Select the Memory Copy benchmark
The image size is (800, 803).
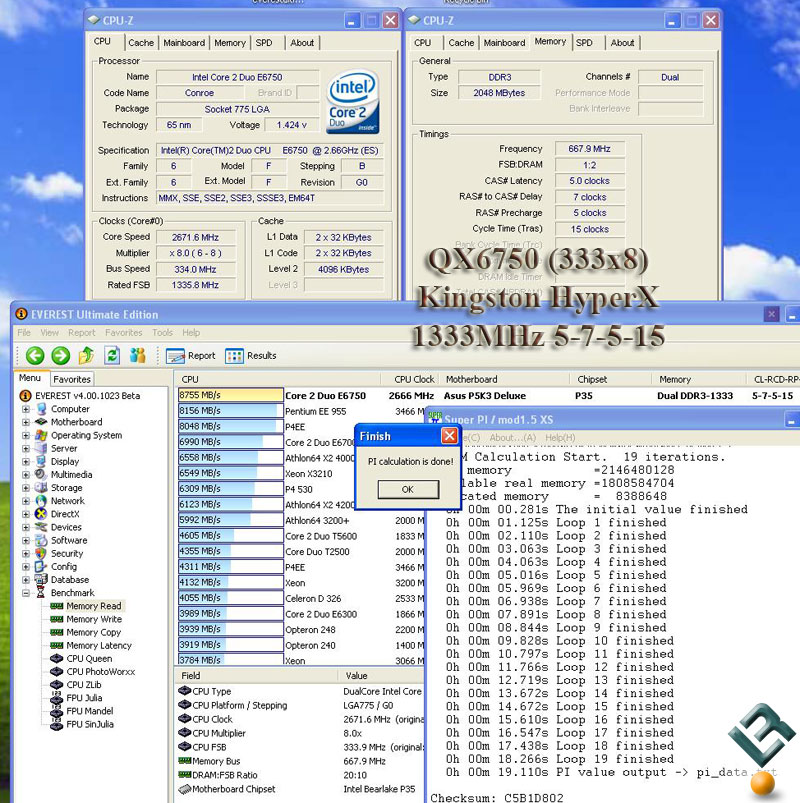(x=94, y=632)
